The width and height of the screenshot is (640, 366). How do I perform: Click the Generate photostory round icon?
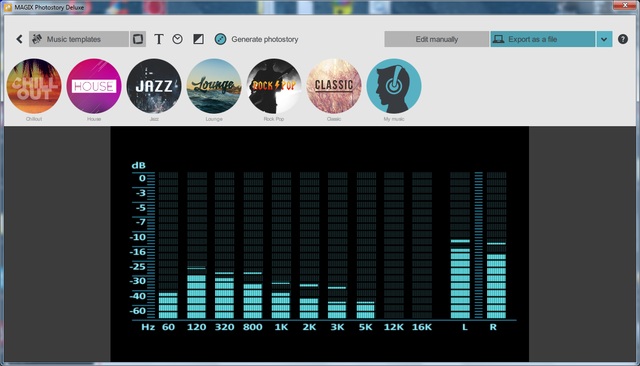point(220,39)
